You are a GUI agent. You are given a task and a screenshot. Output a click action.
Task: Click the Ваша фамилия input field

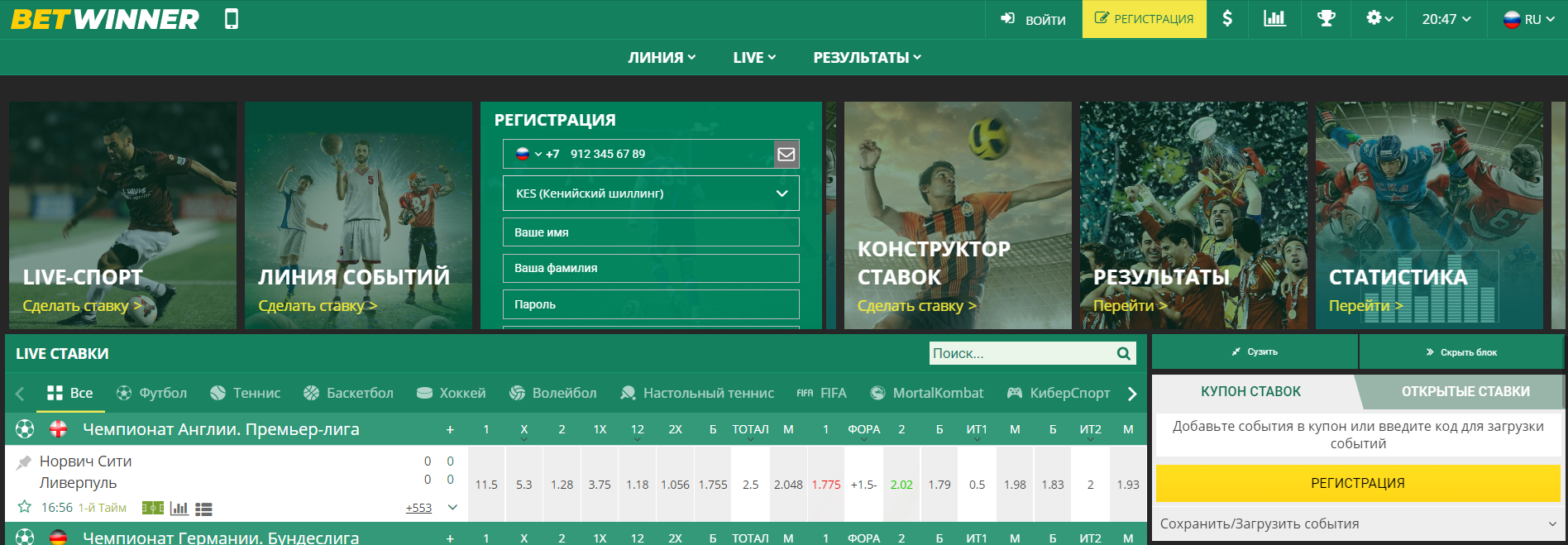(651, 268)
